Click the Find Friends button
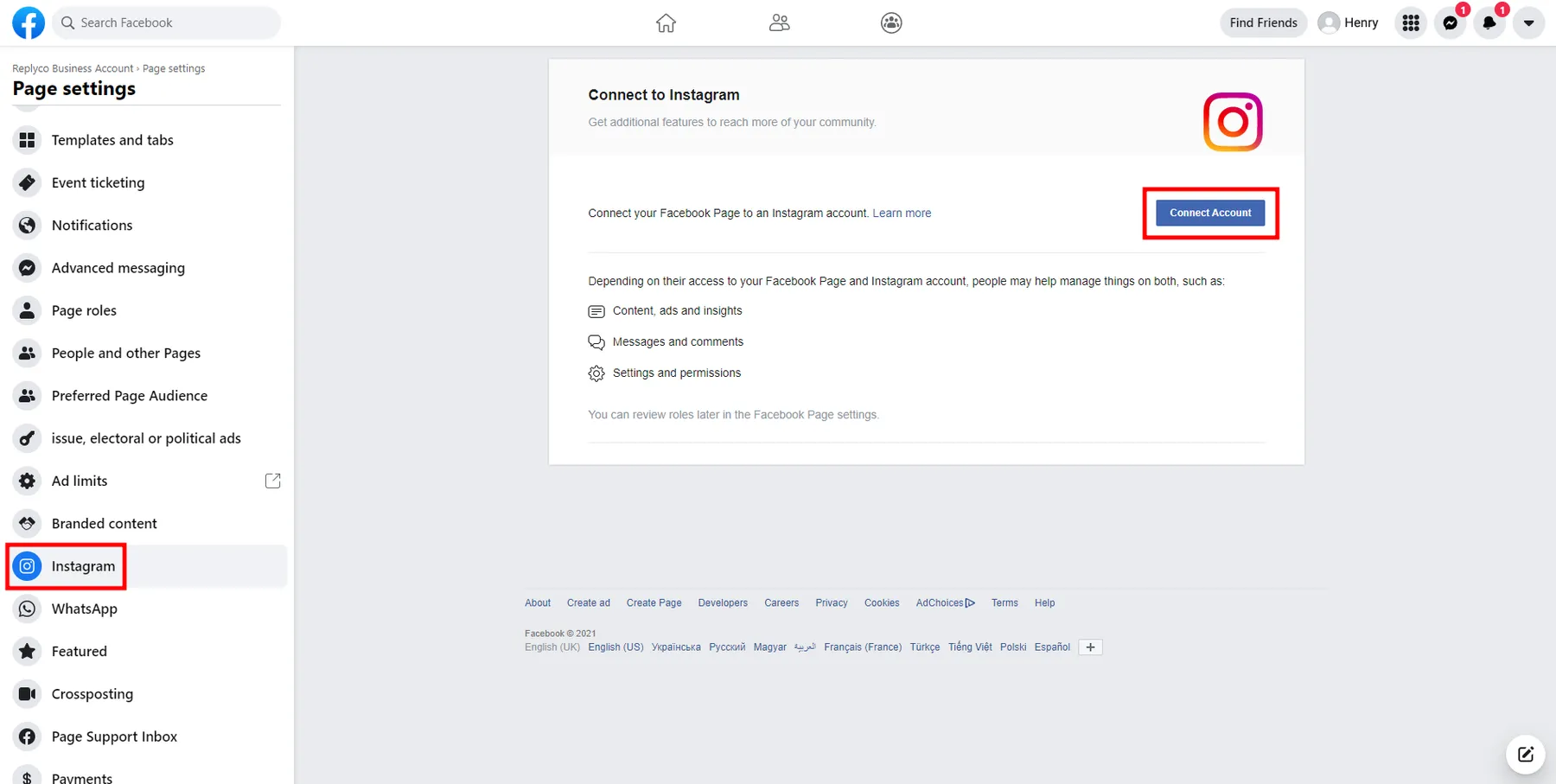This screenshot has width=1556, height=784. (1263, 23)
